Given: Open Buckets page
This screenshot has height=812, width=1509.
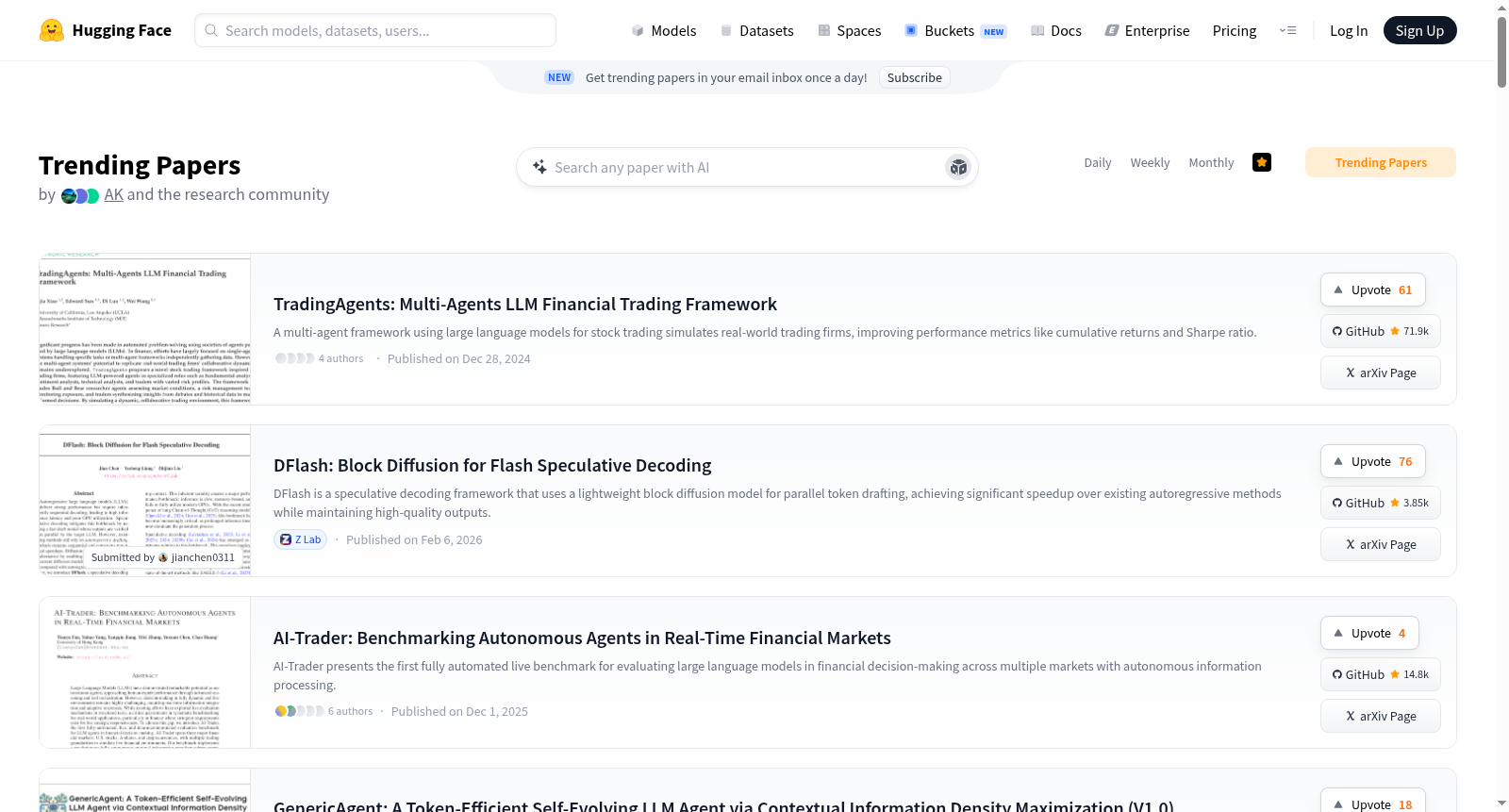Looking at the screenshot, I should pos(955,30).
